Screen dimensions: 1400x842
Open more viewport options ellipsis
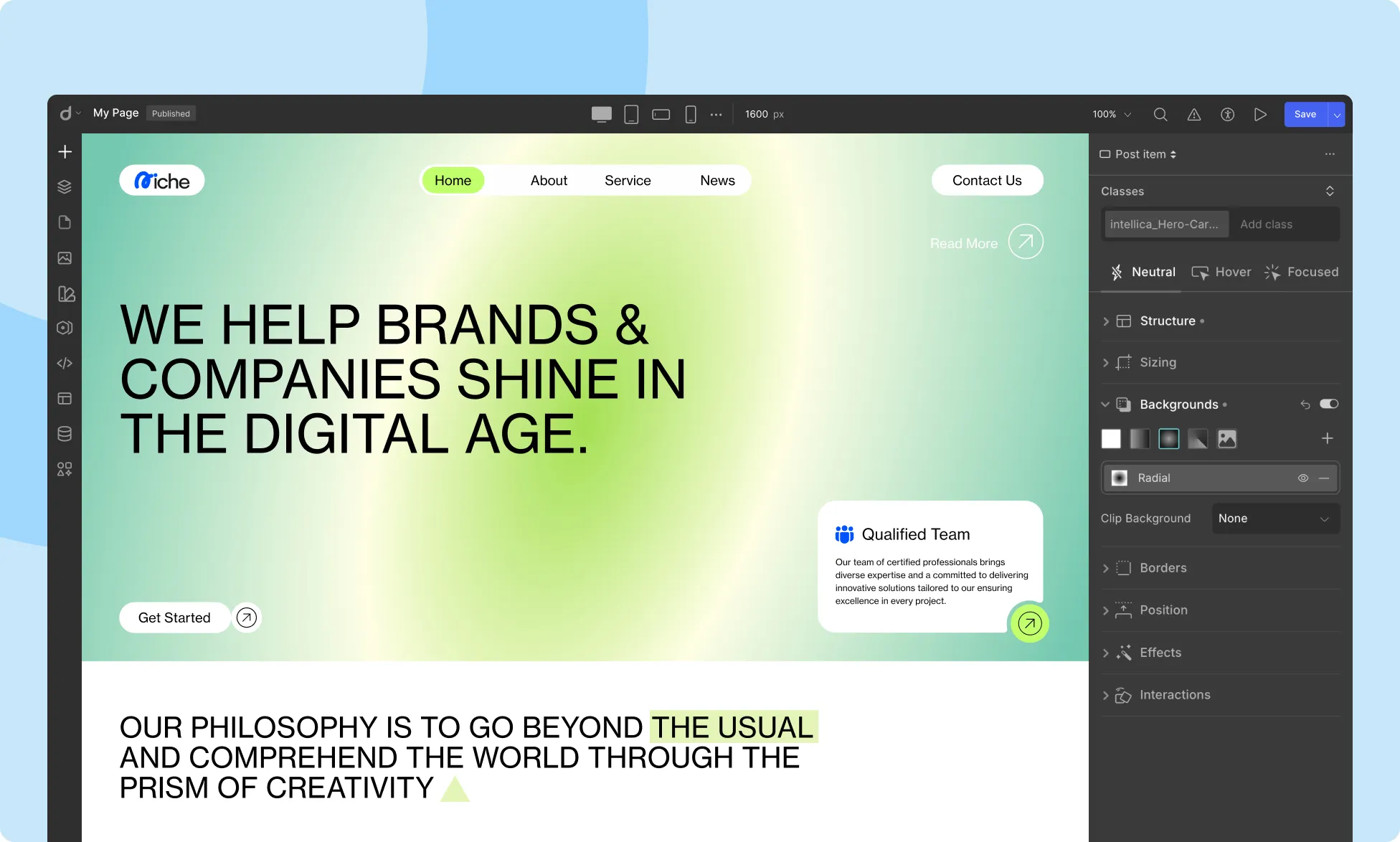(716, 114)
